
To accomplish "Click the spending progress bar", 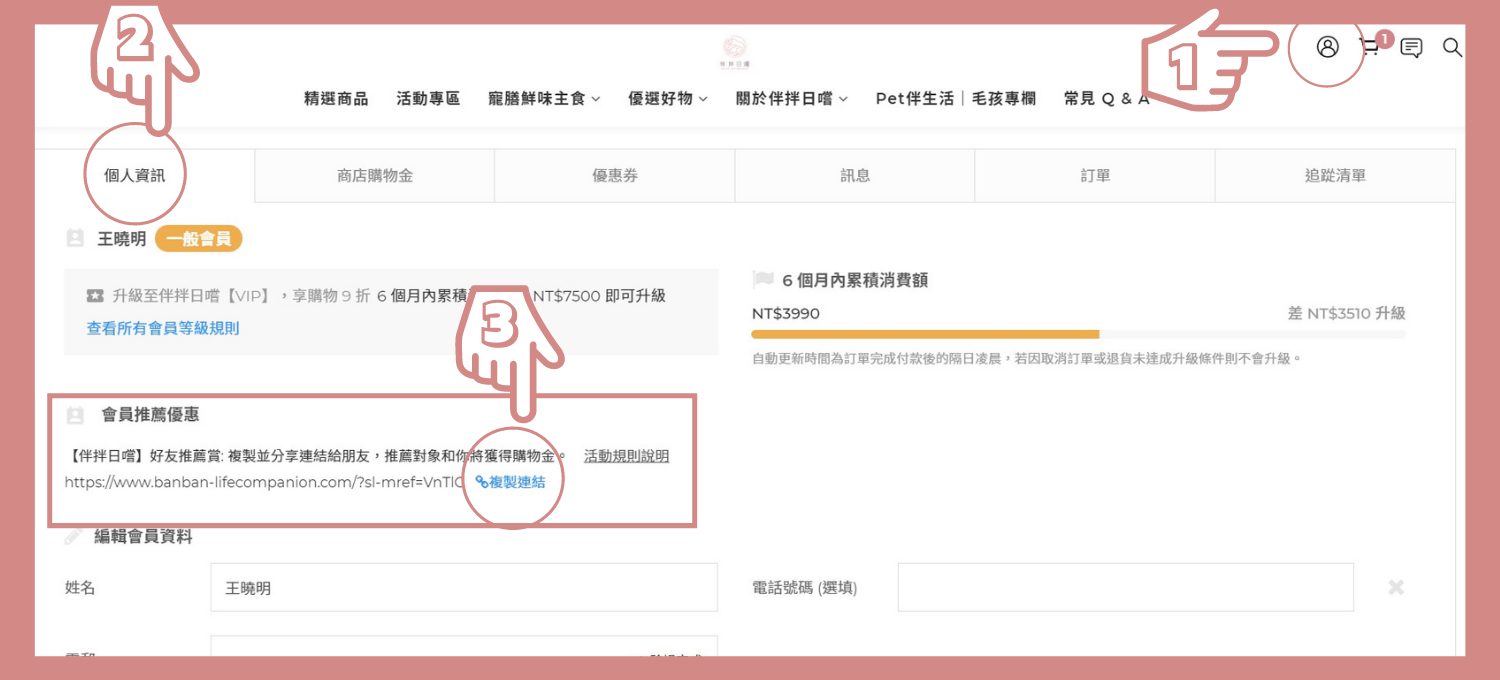I will (x=1078, y=334).
